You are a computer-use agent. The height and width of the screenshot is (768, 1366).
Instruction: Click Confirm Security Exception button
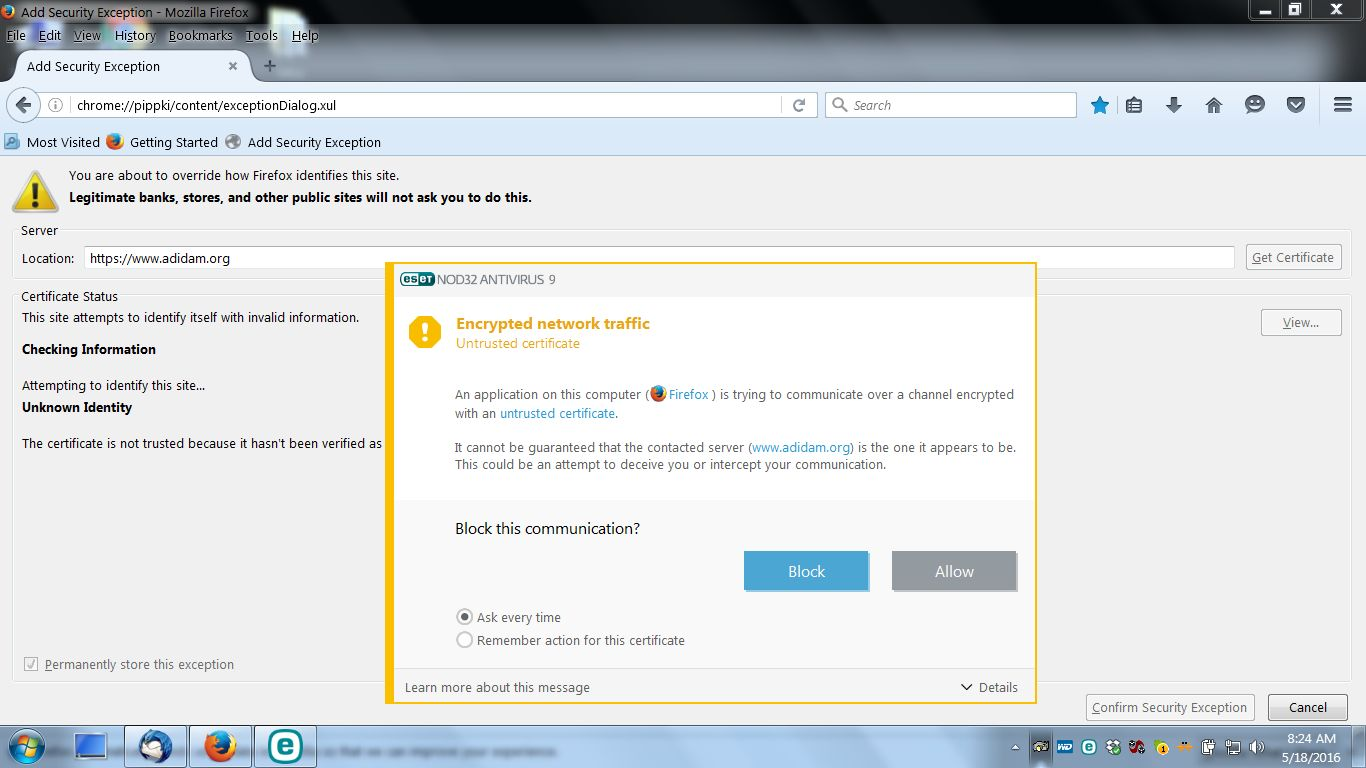pos(1169,707)
